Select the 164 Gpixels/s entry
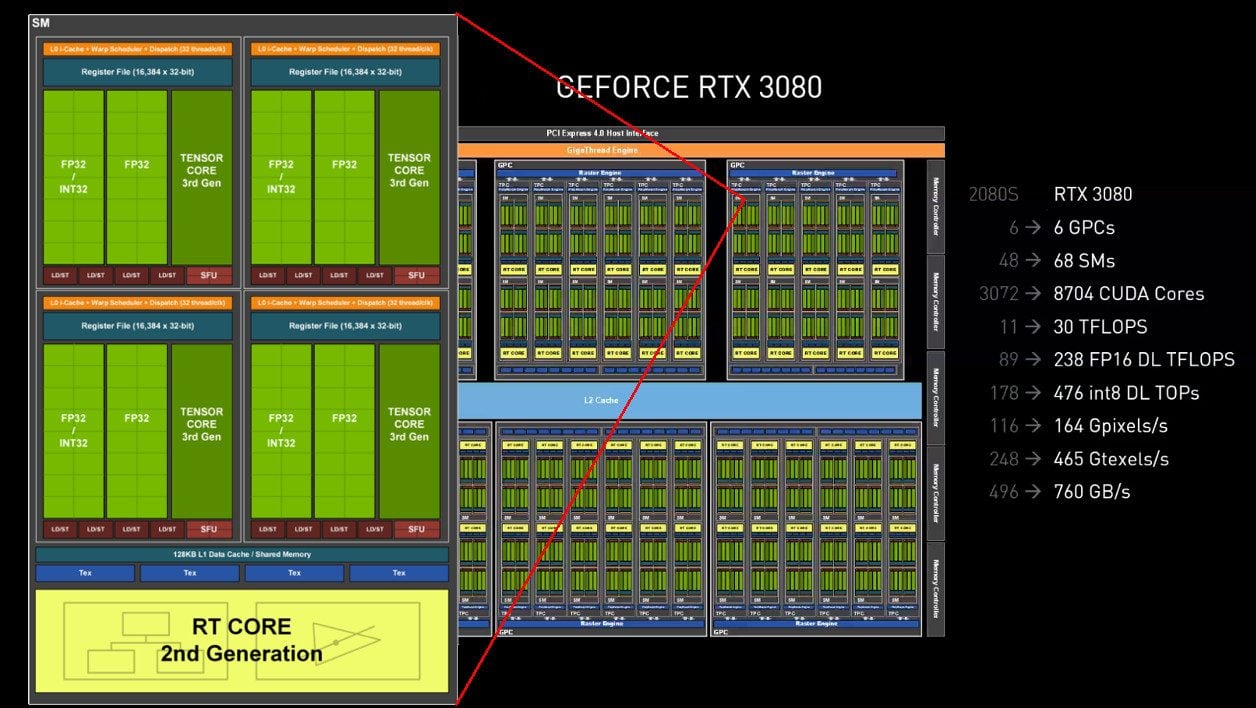The image size is (1256, 708). [1111, 425]
